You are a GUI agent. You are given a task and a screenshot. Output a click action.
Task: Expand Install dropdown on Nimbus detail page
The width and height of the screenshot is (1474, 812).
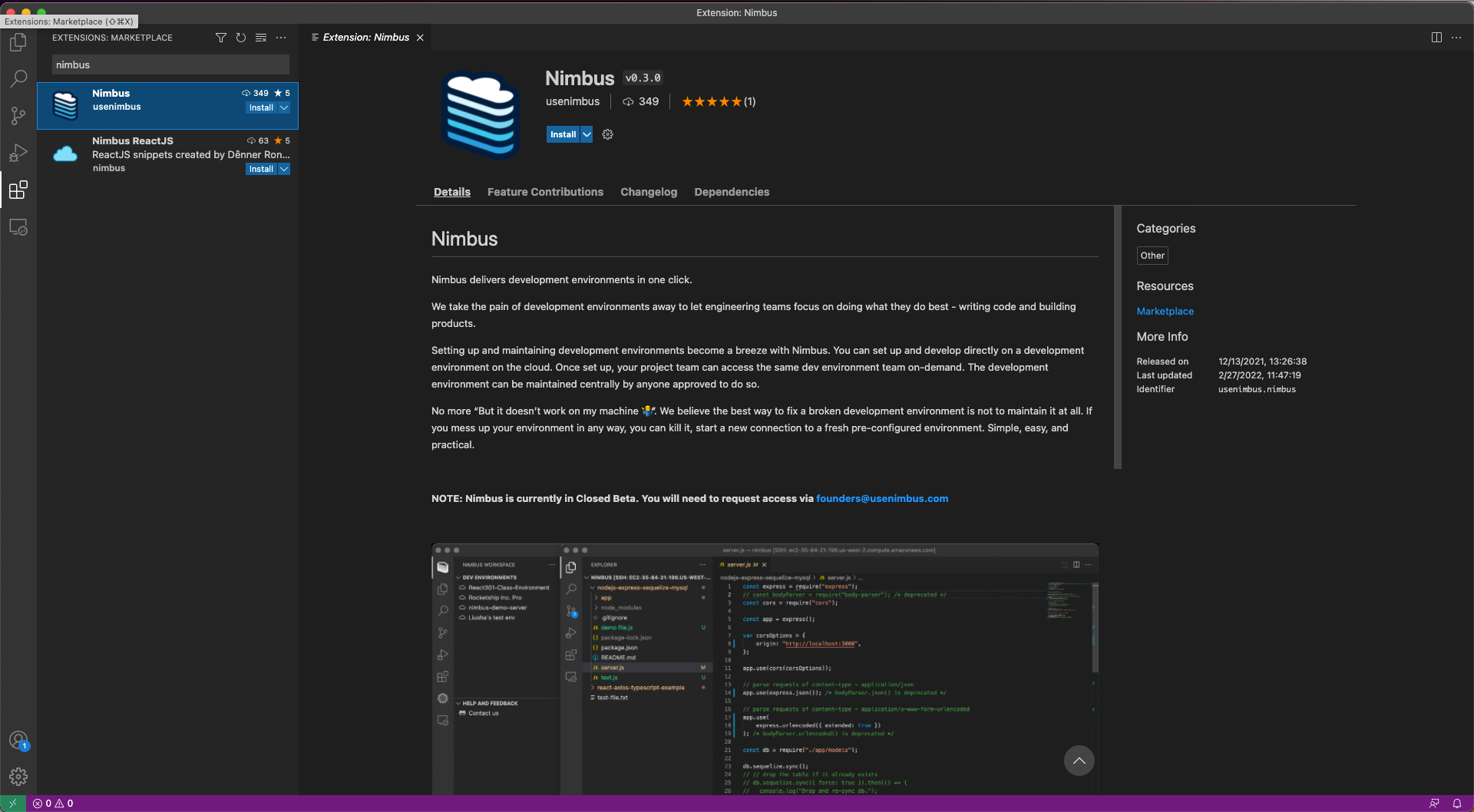(x=587, y=134)
